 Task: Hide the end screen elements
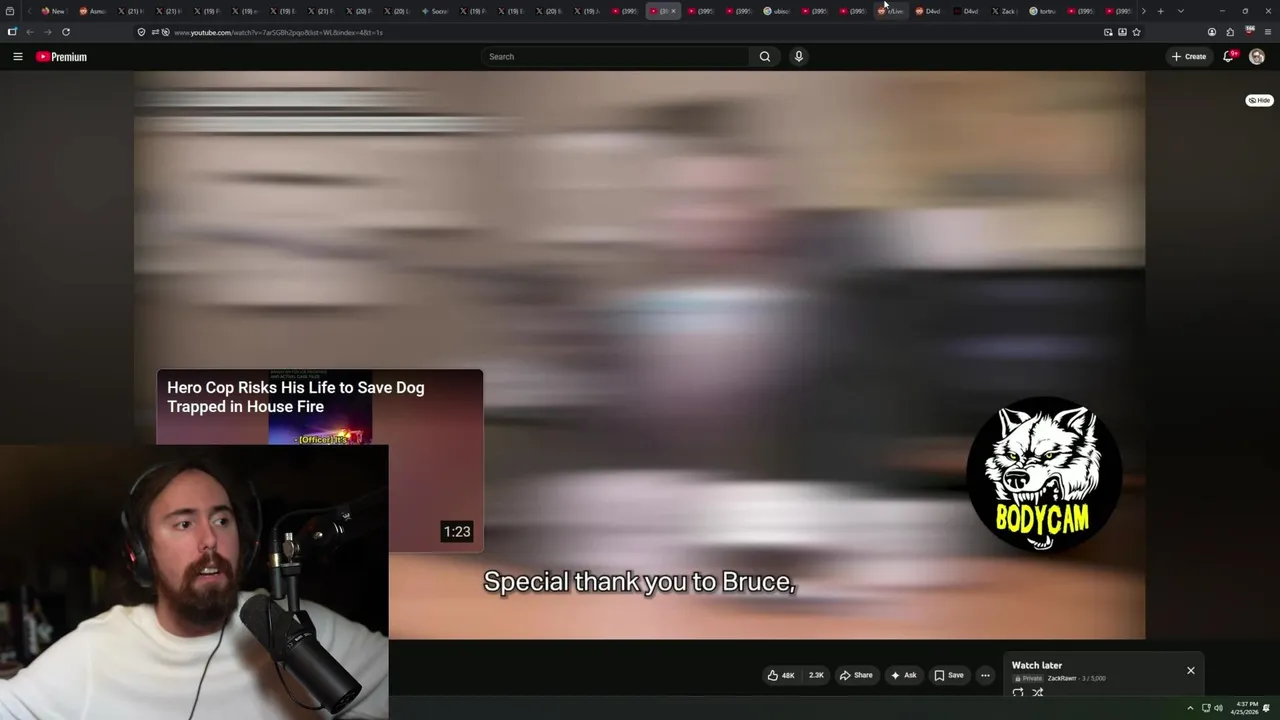[1259, 100]
